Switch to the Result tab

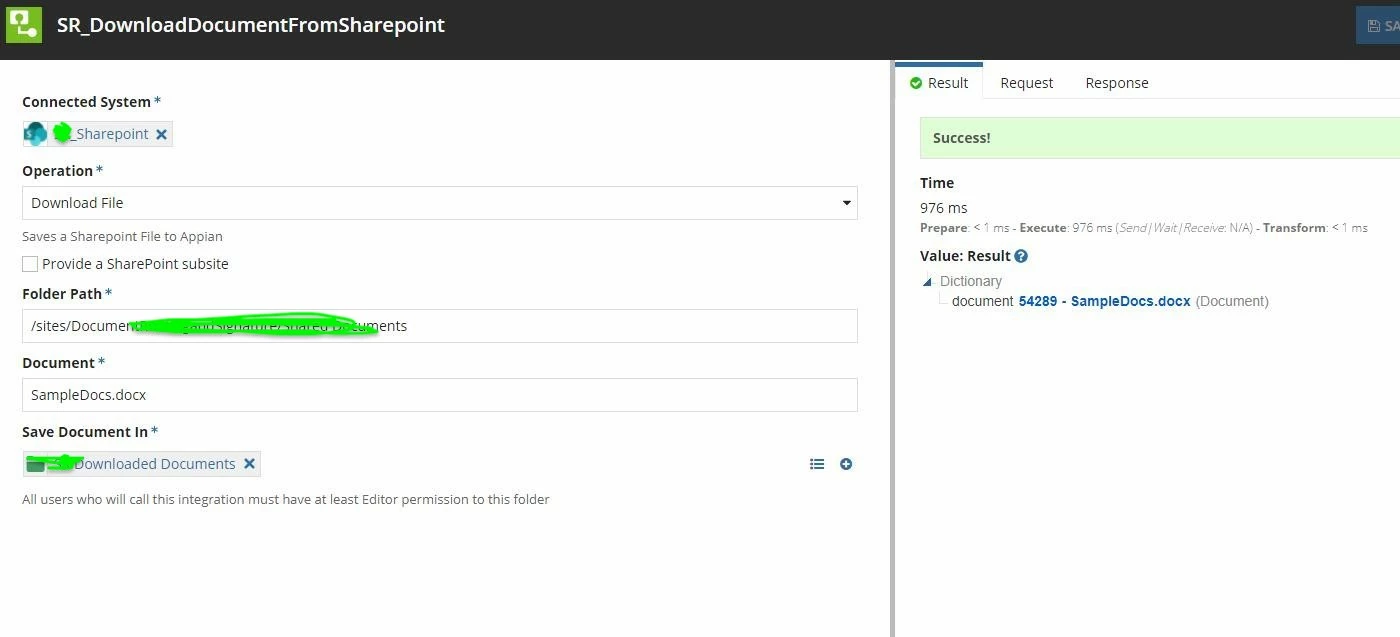coord(939,82)
